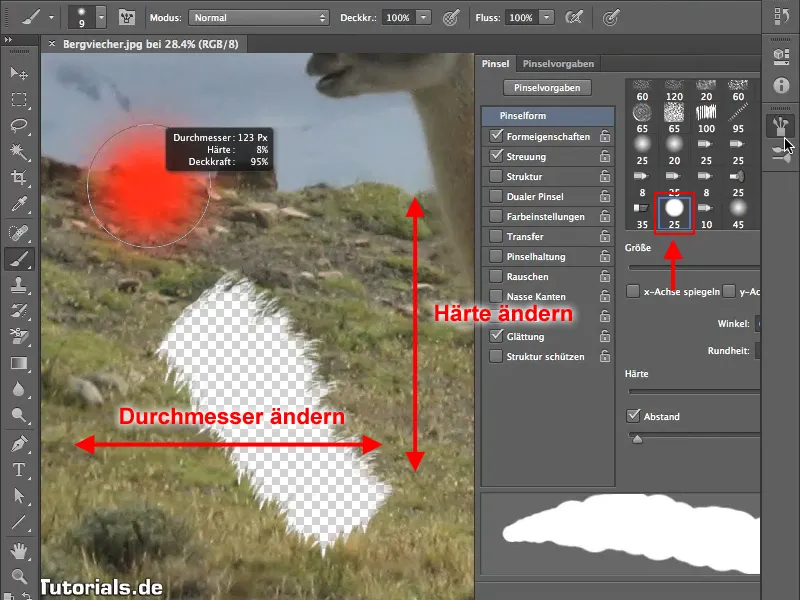Select the Line tool

coord(19,522)
